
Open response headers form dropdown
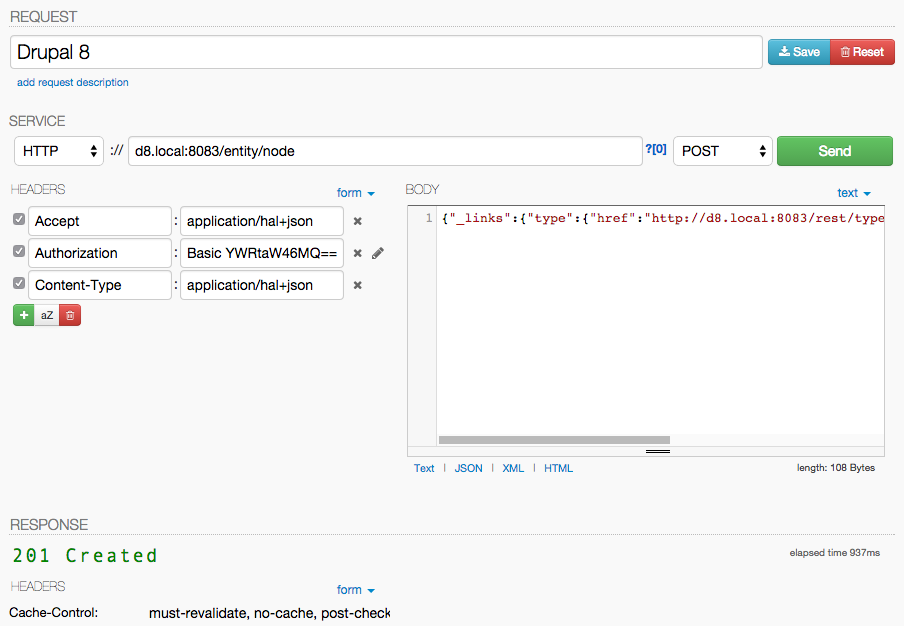pyautogui.click(x=356, y=590)
